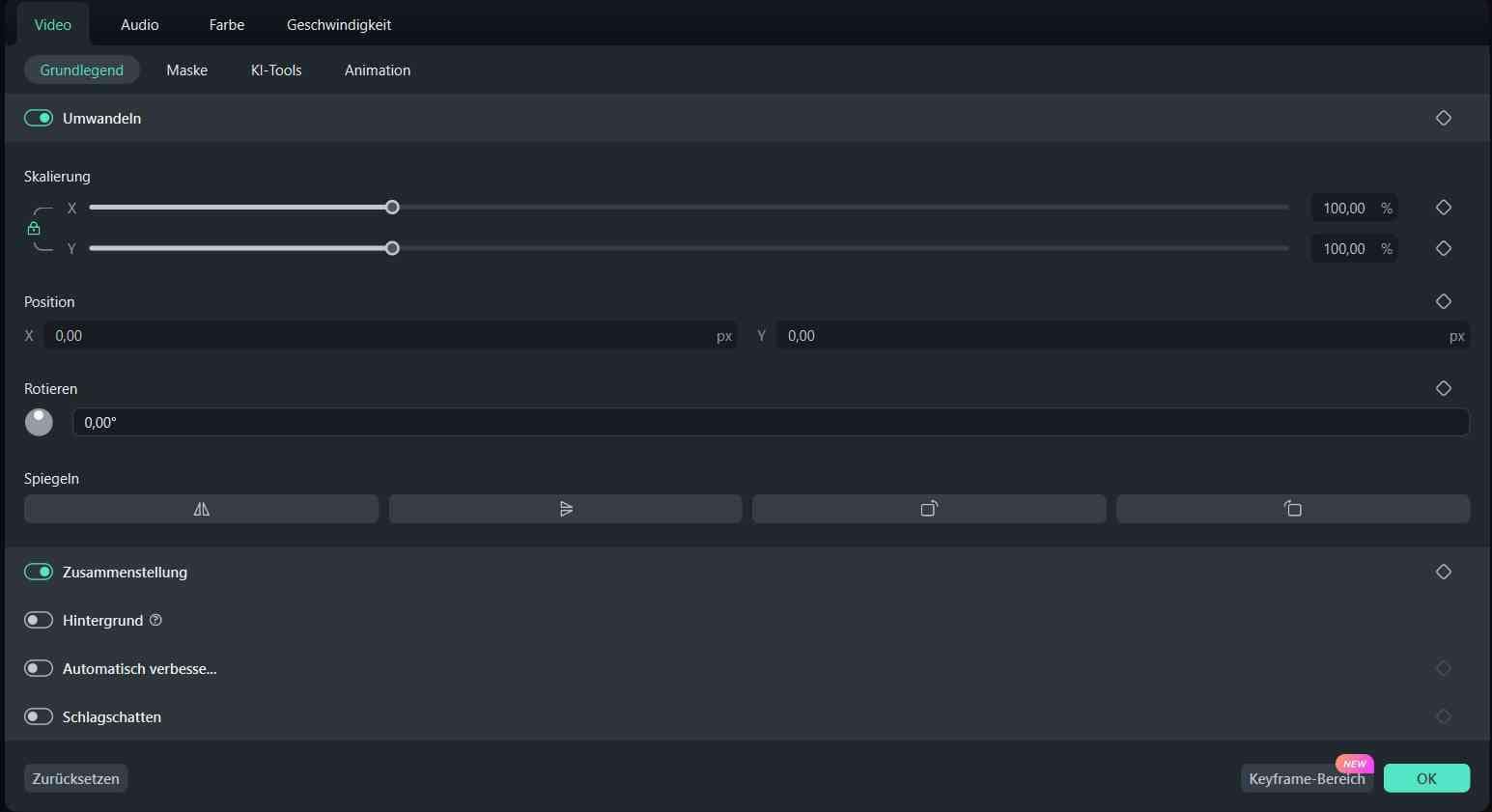
Task: Click the Spiegeln label
Action: (x=51, y=479)
